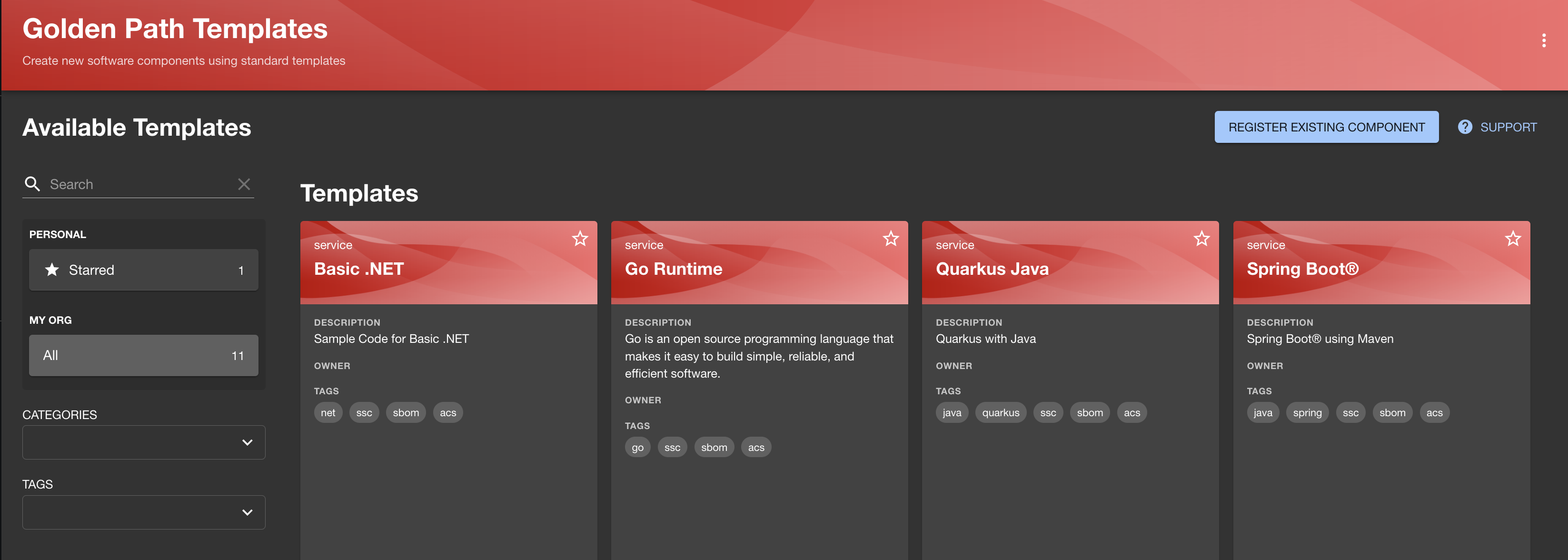Screen dimensions: 1568x560
Task: Select the Starred personal filter
Action: click(144, 270)
